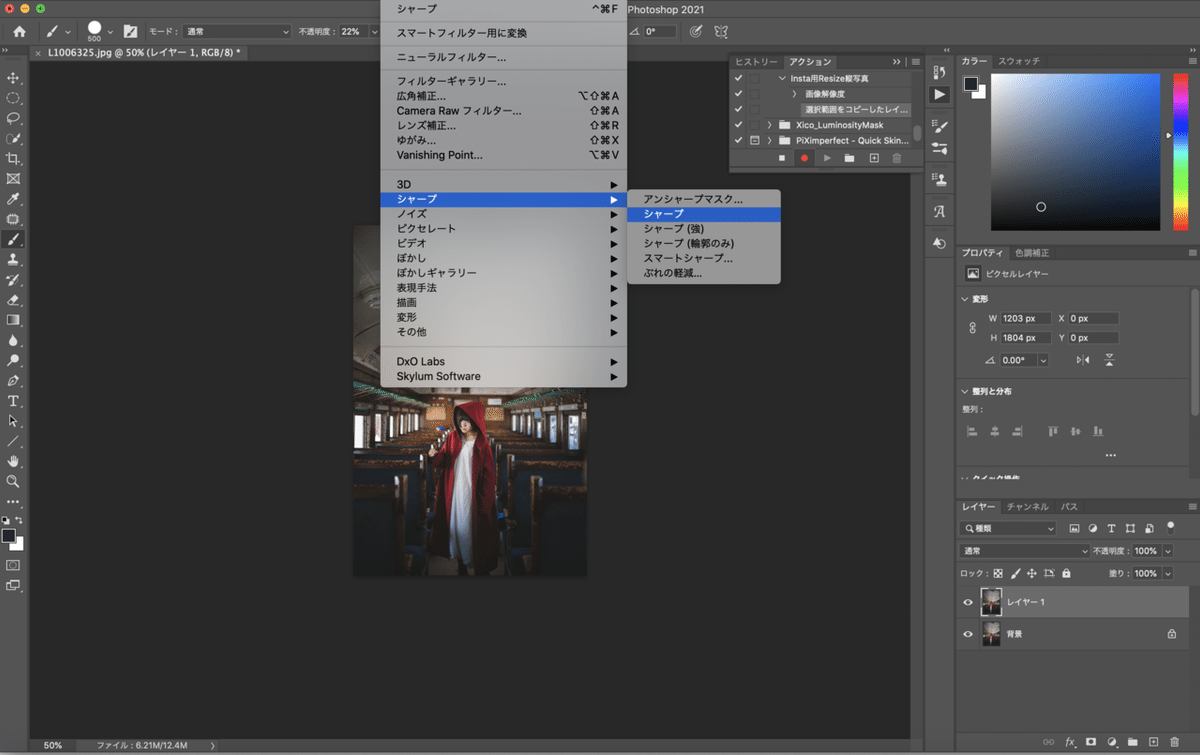Delete action using Actions panel trash icon
The height and width of the screenshot is (755, 1200).
click(x=896, y=158)
